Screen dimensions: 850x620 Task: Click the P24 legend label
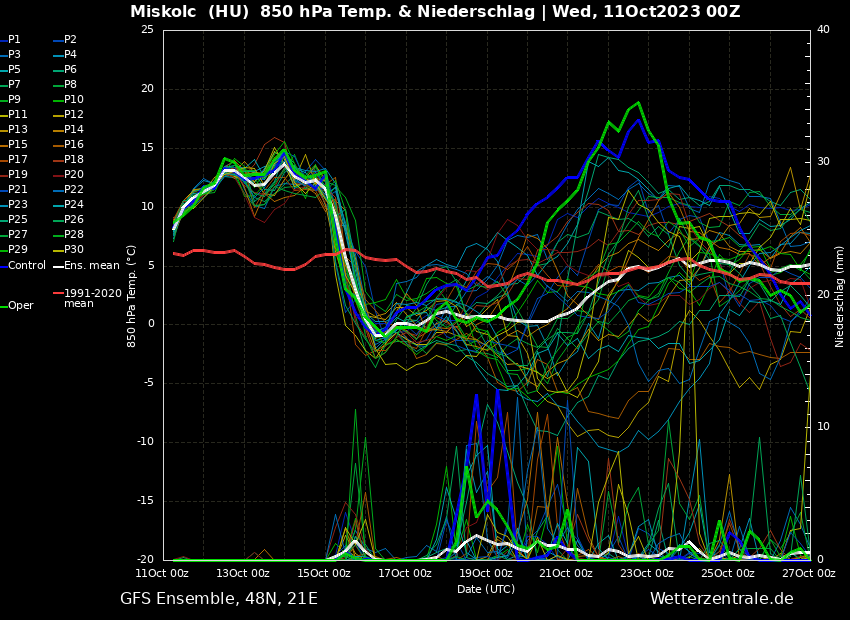click(73, 205)
